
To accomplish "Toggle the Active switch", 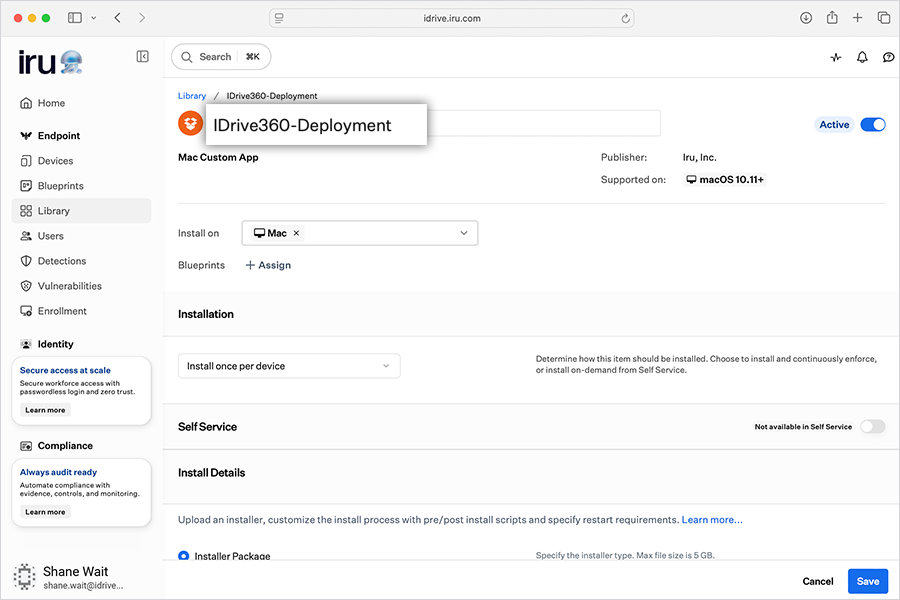I will pyautogui.click(x=873, y=125).
